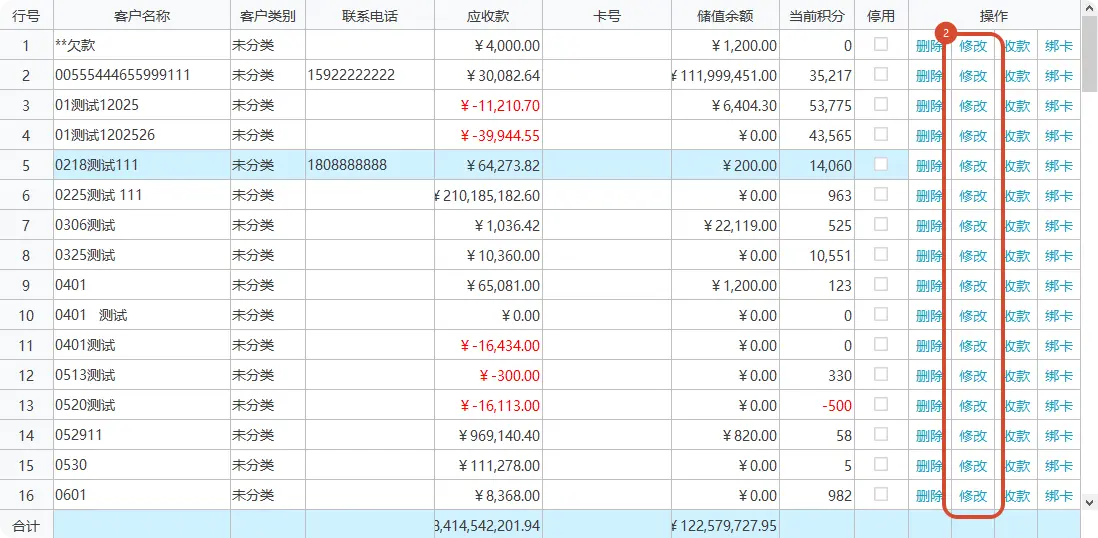Image resolution: width=1098 pixels, height=538 pixels.
Task: Click 绑卡 for customer 0530
Action: [1059, 466]
